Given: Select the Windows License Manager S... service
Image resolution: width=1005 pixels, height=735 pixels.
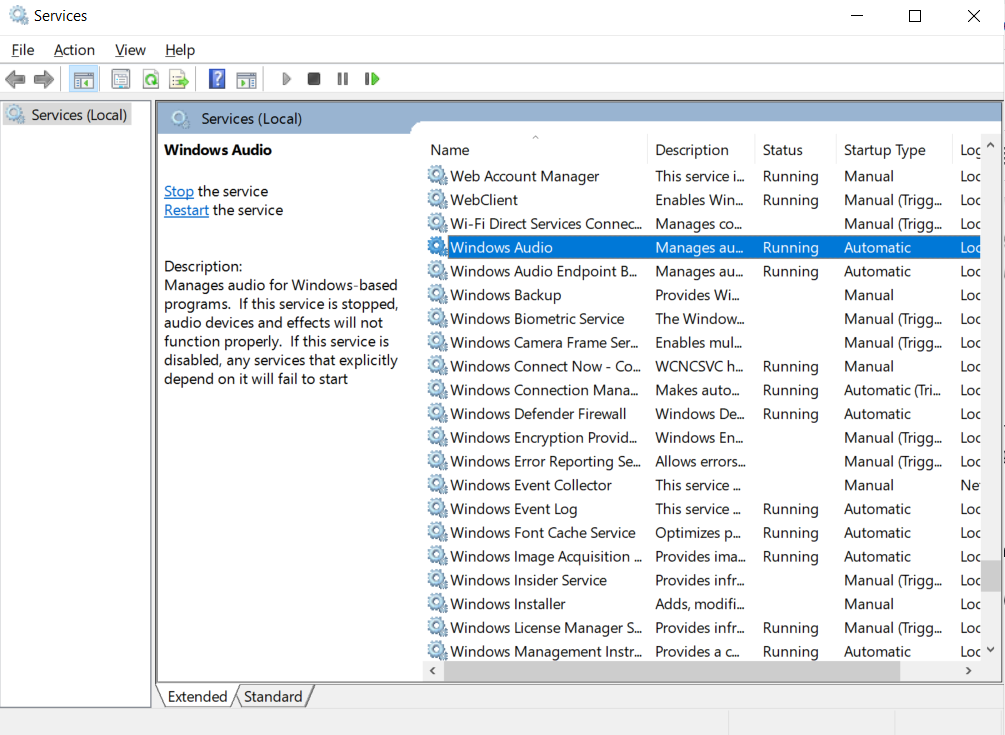Looking at the screenshot, I should [703, 627].
